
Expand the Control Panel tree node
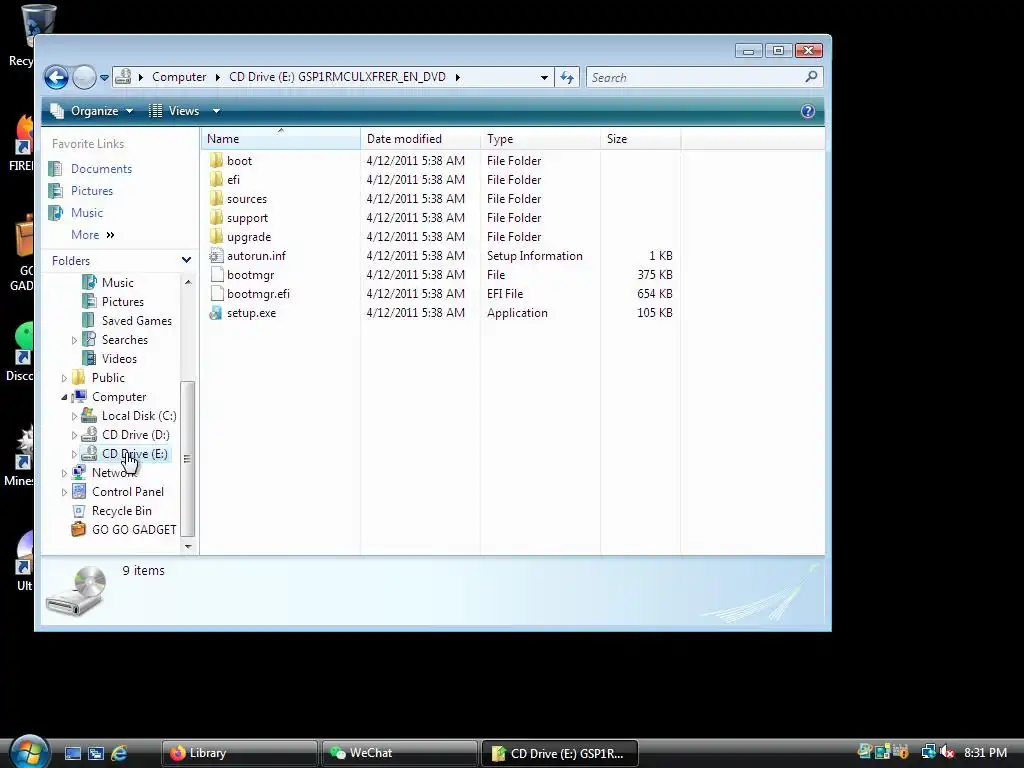point(64,492)
